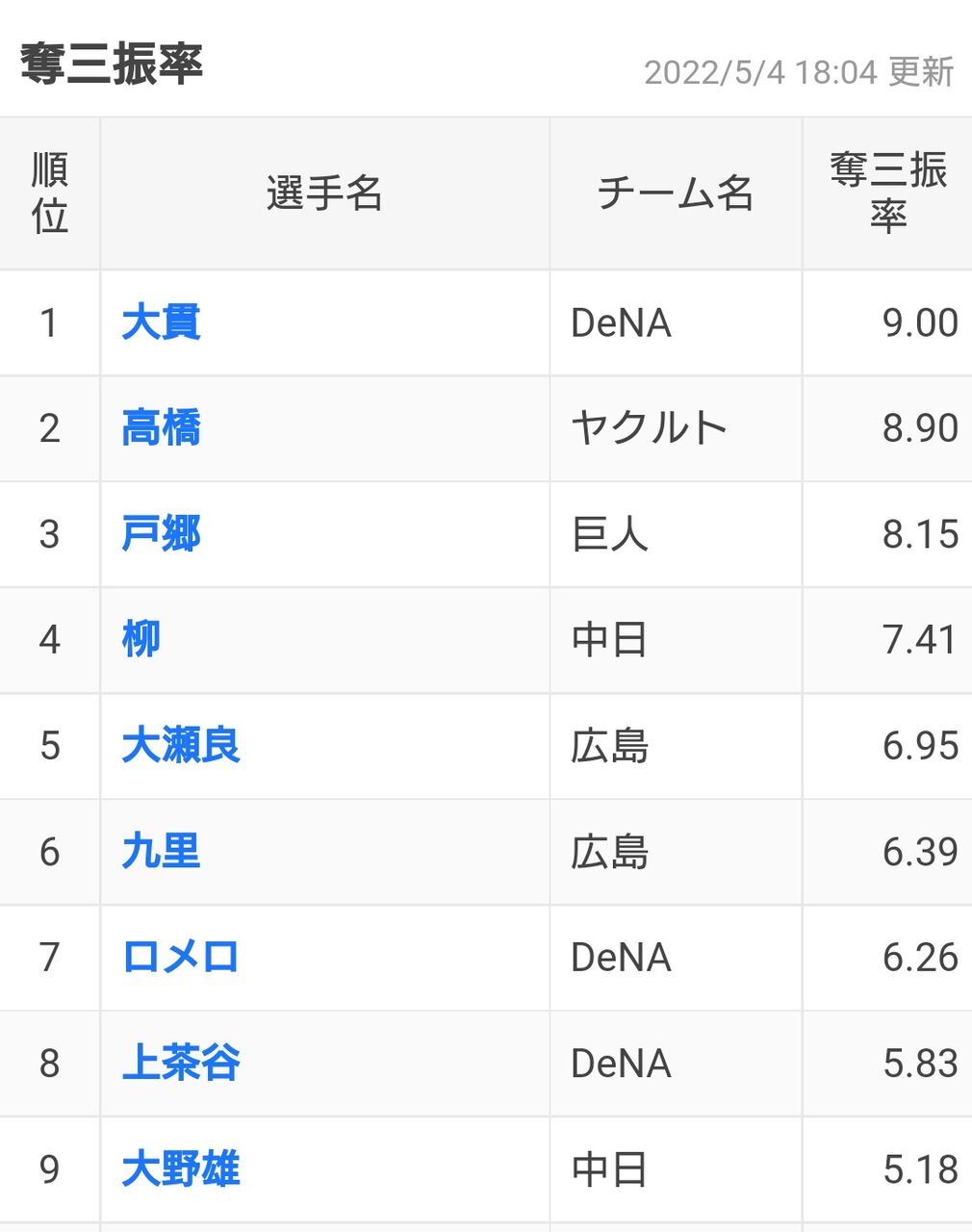Select the rank 7 cell
The image size is (972, 1232).
(x=50, y=958)
